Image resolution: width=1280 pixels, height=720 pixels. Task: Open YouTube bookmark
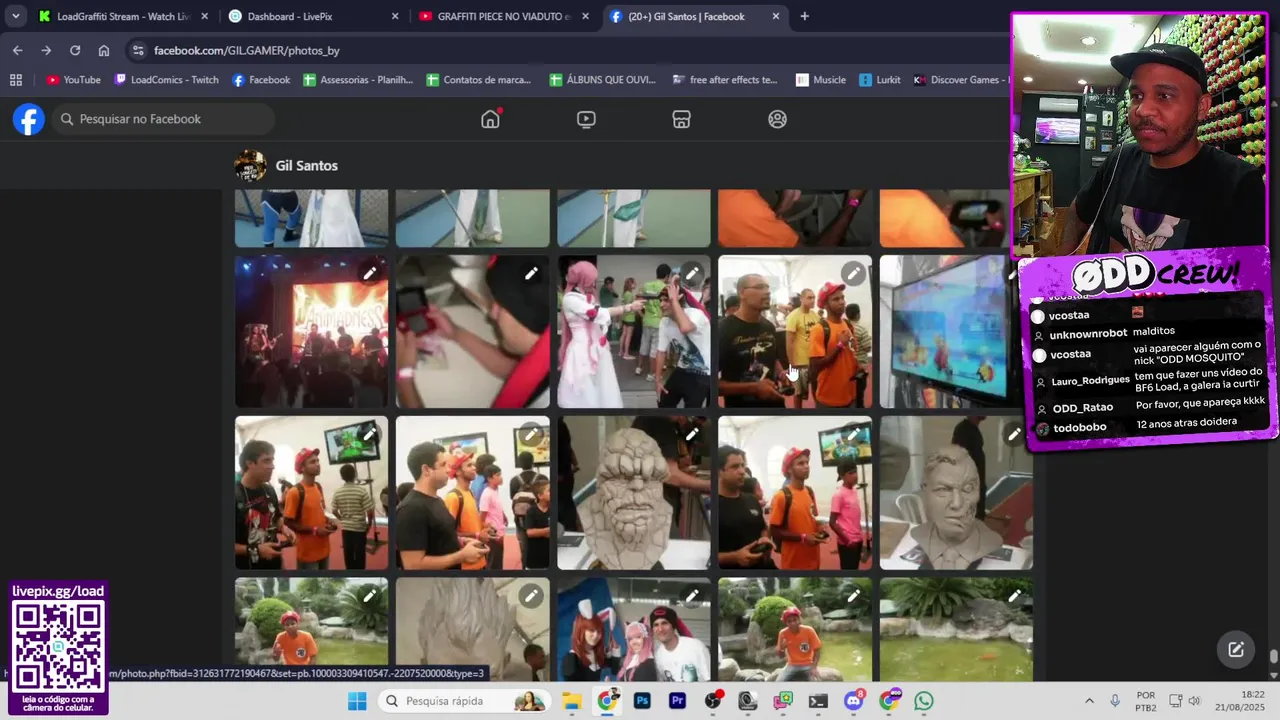(73, 80)
